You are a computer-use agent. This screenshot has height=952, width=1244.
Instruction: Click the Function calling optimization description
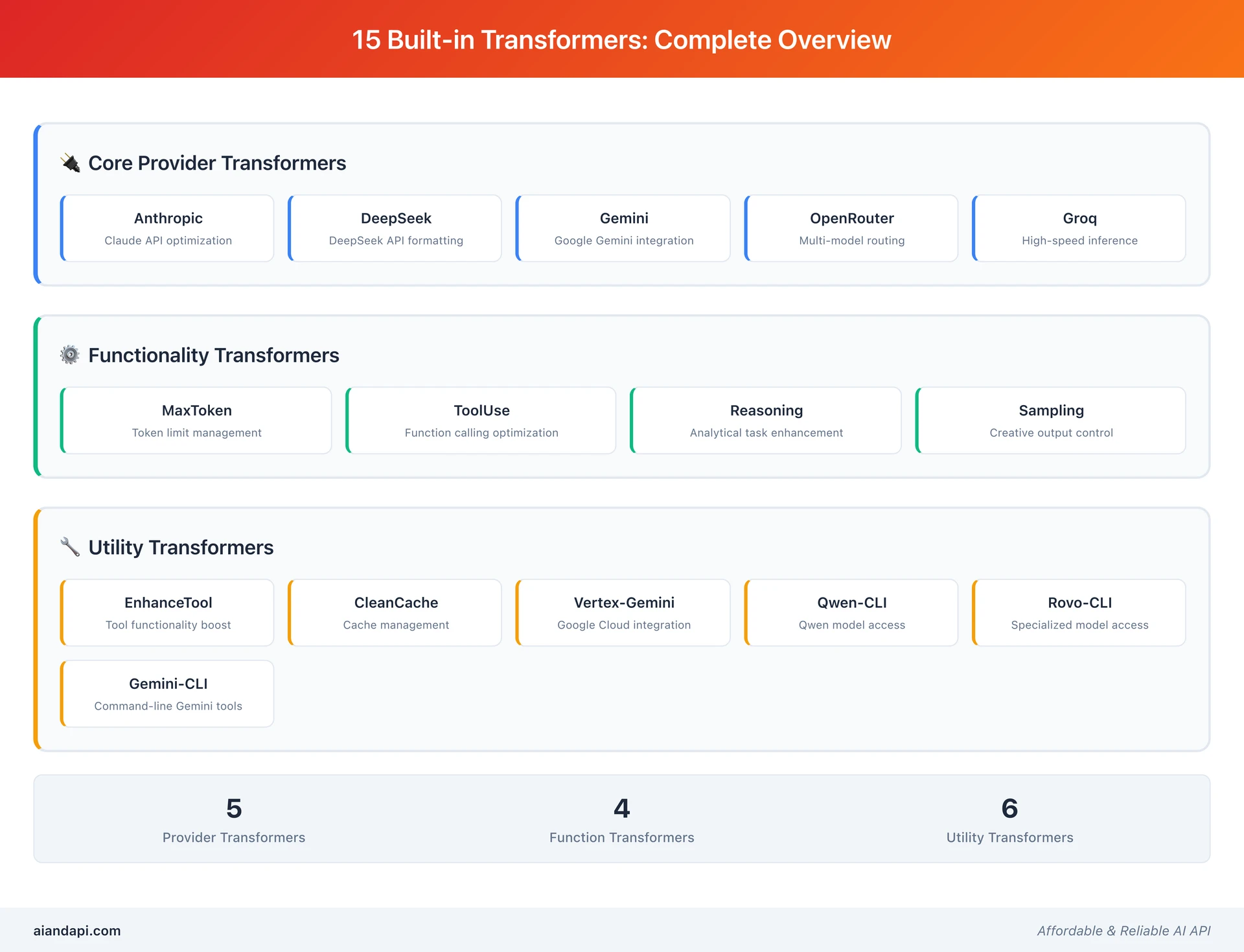coord(481,433)
